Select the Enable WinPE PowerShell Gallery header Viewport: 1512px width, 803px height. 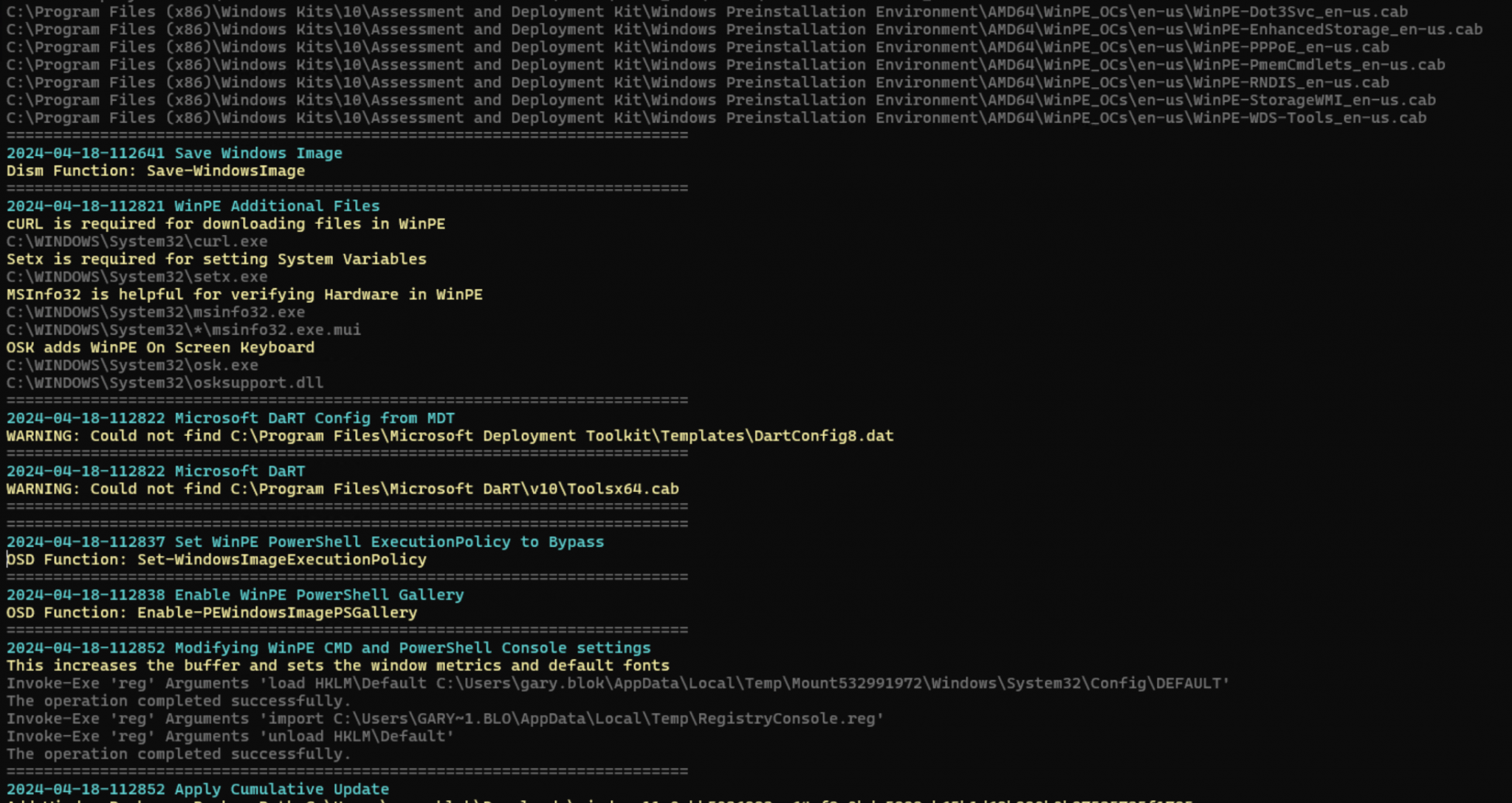(235, 594)
